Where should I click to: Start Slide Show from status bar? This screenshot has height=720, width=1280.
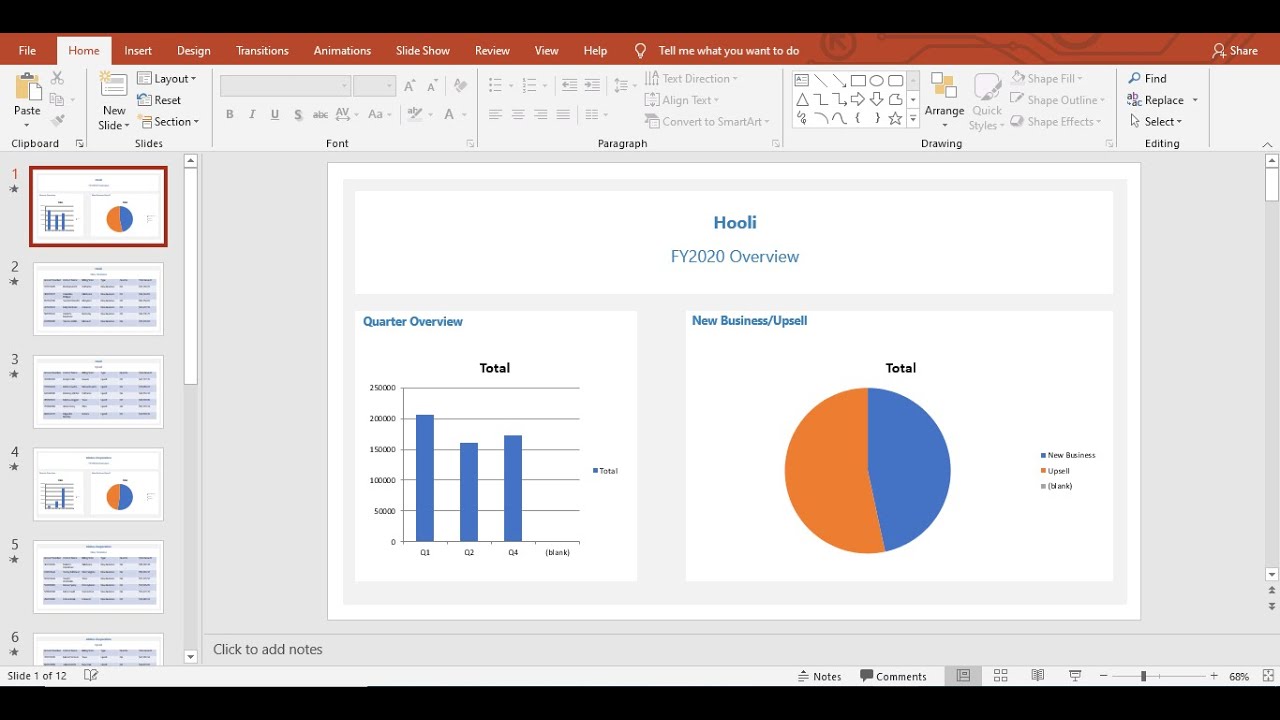pos(1075,676)
